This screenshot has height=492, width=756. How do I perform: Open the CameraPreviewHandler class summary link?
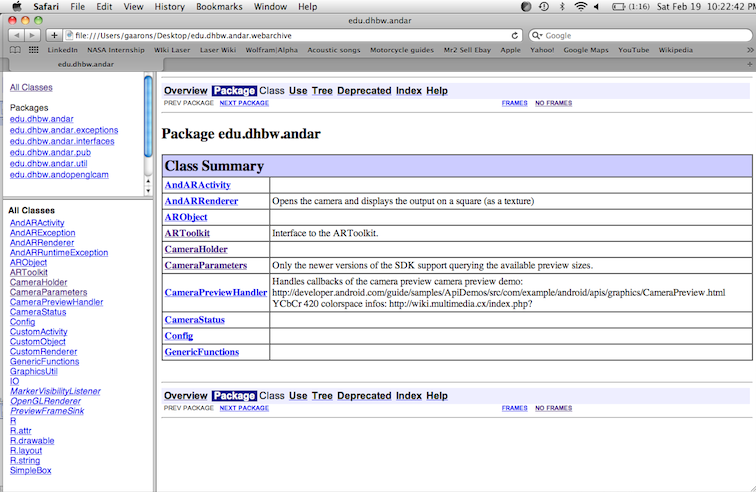pos(215,292)
